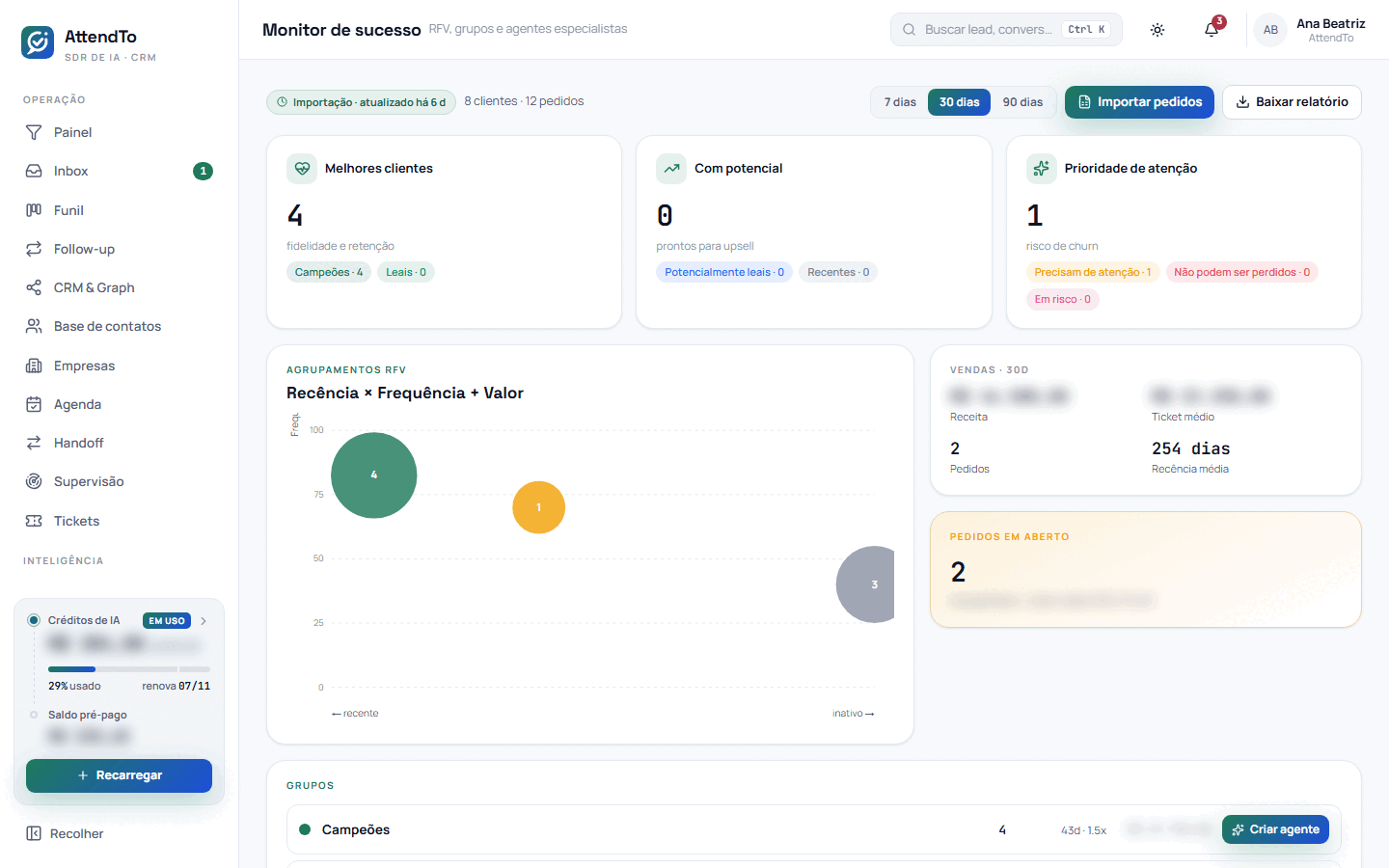This screenshot has width=1389, height=868.
Task: Click the 254 dias recency value
Action: pyautogui.click(x=1191, y=448)
